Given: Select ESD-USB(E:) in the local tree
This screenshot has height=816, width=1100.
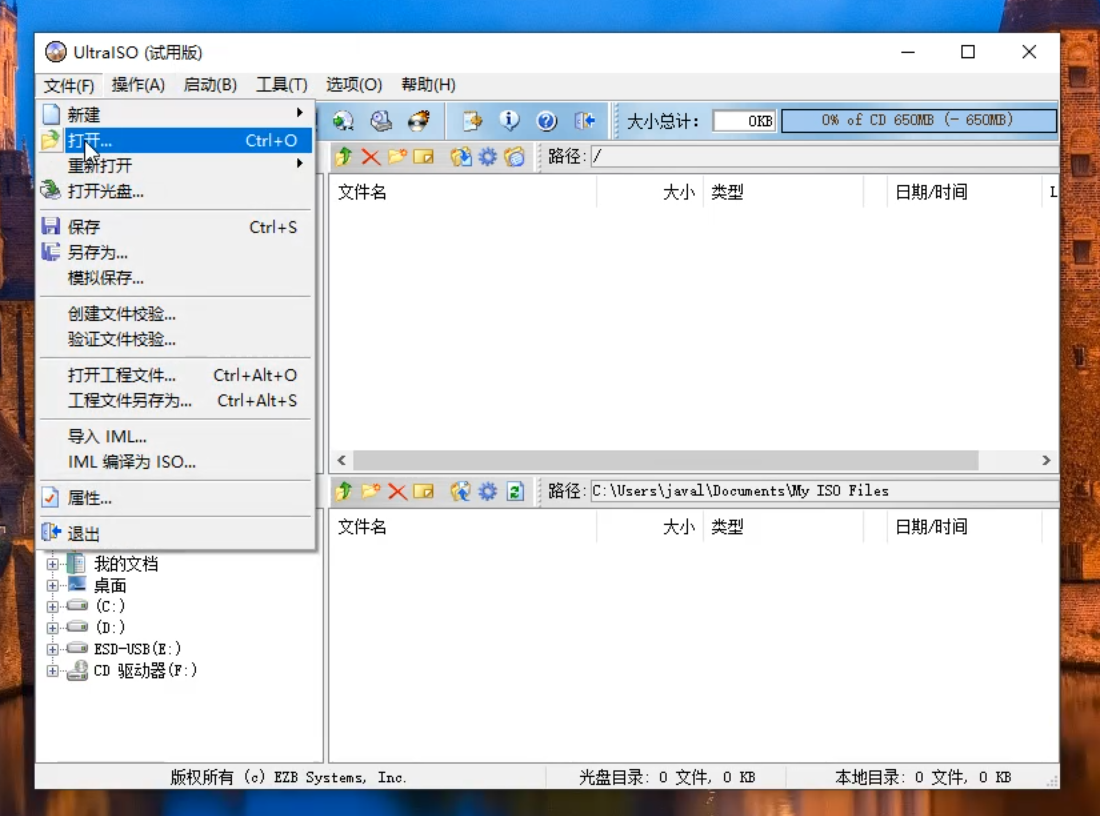Looking at the screenshot, I should [x=137, y=649].
